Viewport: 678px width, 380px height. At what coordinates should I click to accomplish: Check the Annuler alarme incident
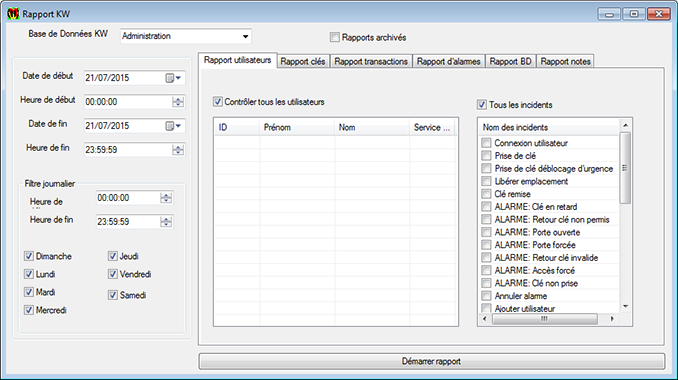point(486,296)
